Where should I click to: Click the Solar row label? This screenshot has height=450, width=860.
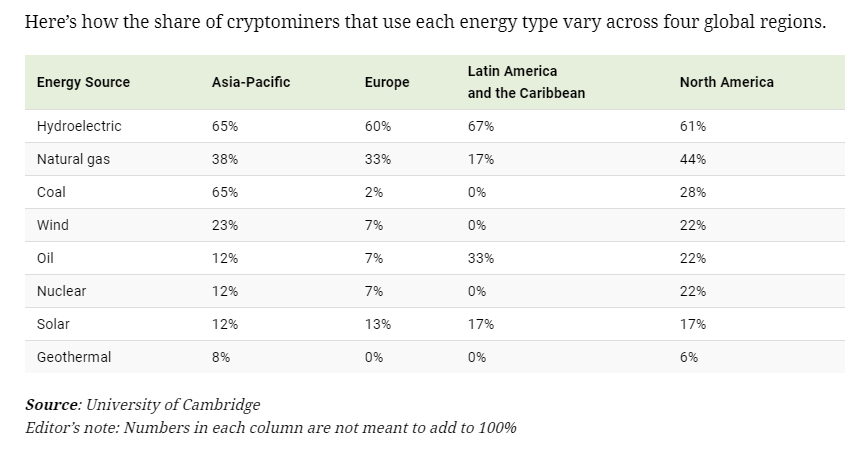pyautogui.click(x=53, y=324)
